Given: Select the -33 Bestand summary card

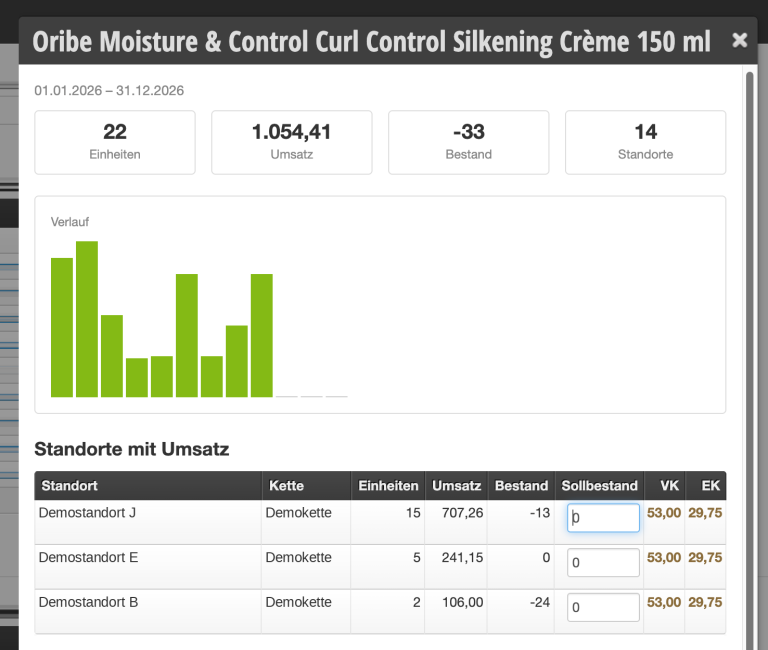Looking at the screenshot, I should coord(468,142).
